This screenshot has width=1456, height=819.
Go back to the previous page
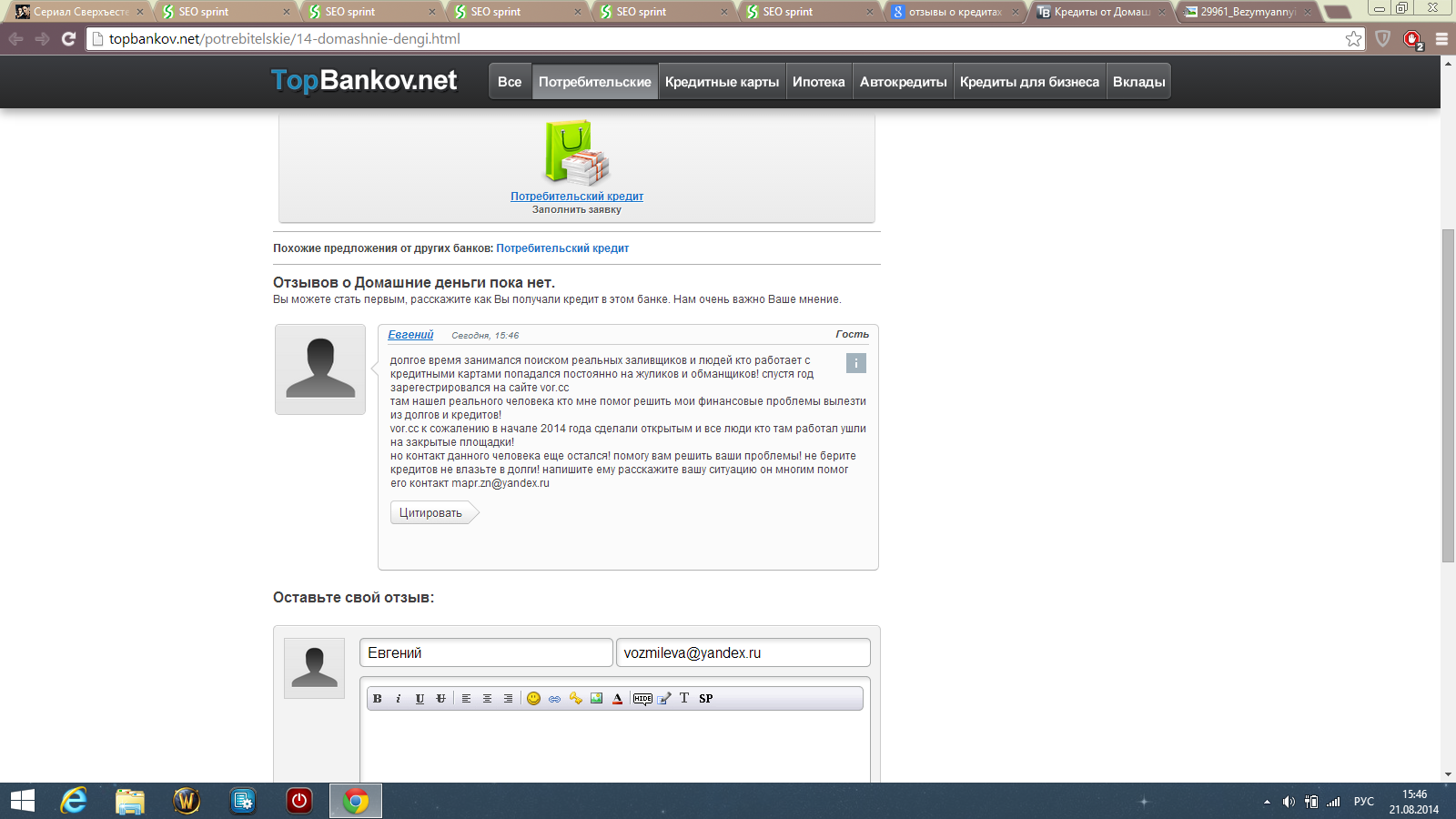15,39
